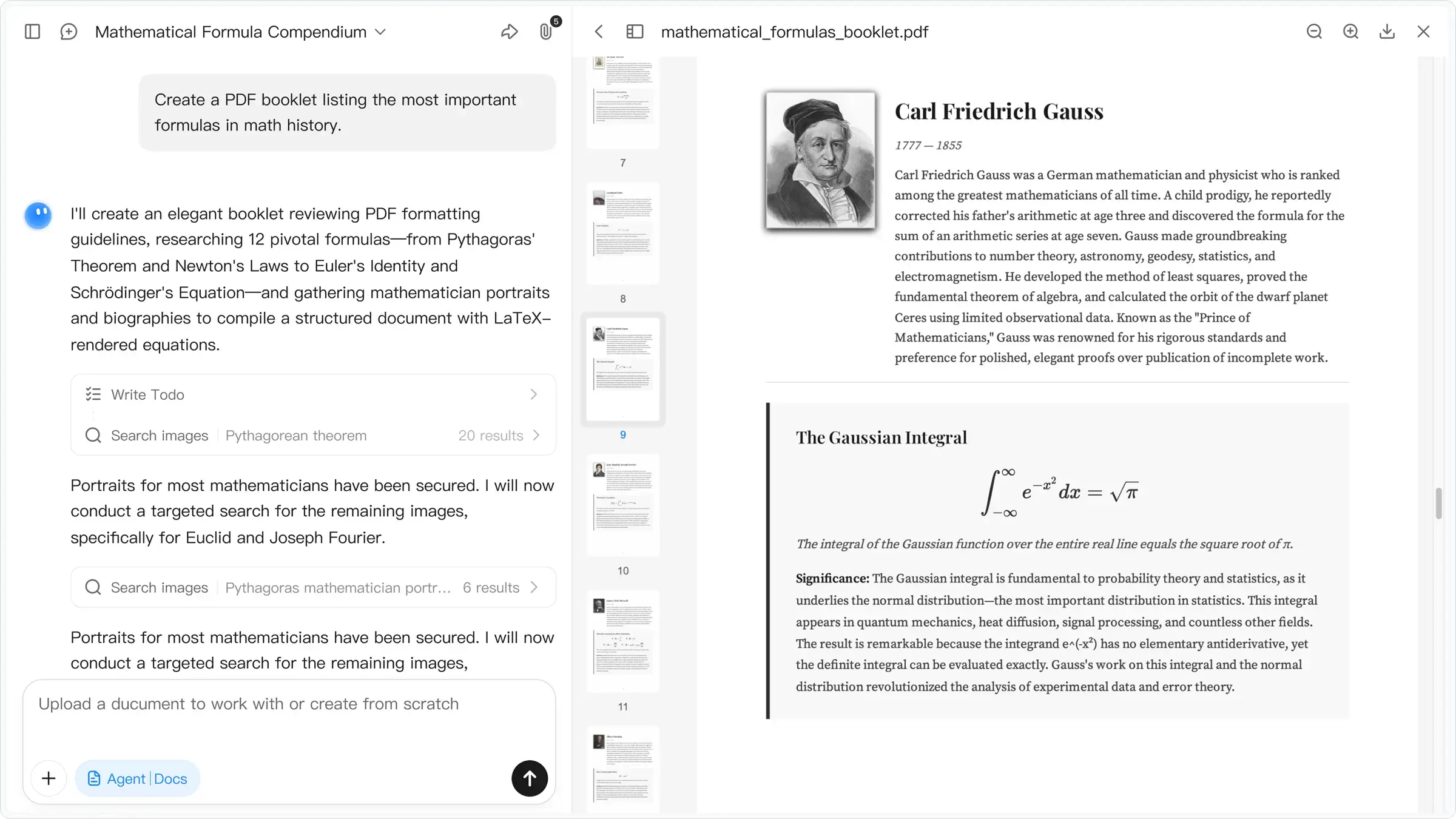Zoom out of the PDF
This screenshot has height=819, width=1456.
click(1314, 31)
